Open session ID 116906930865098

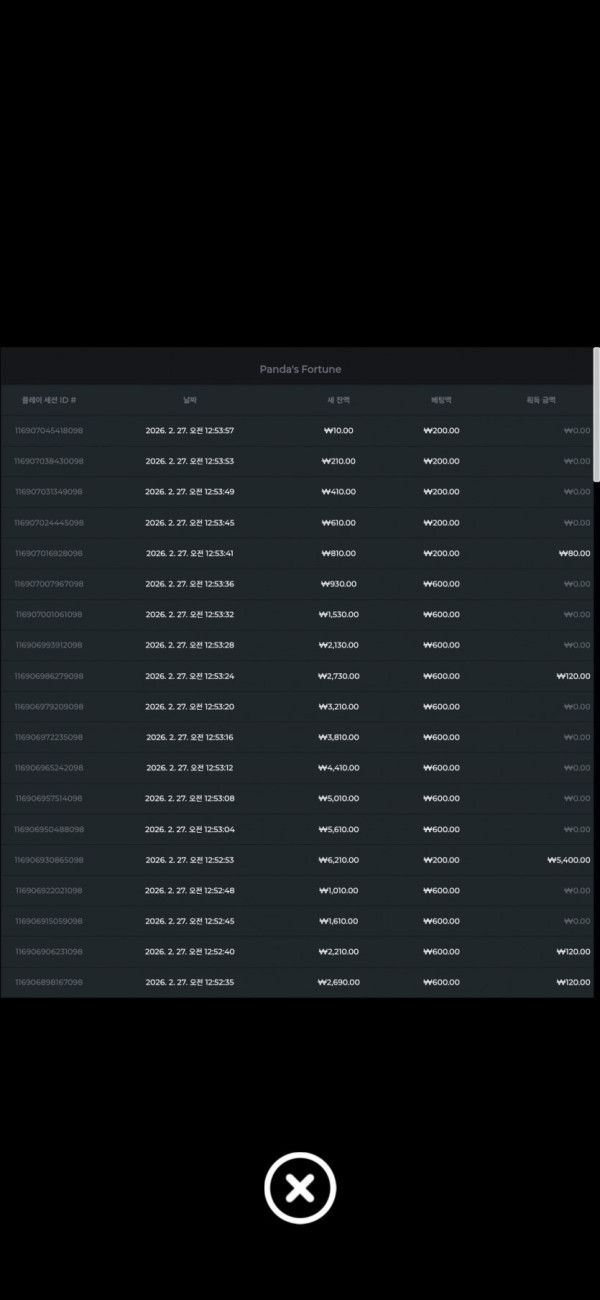49,860
